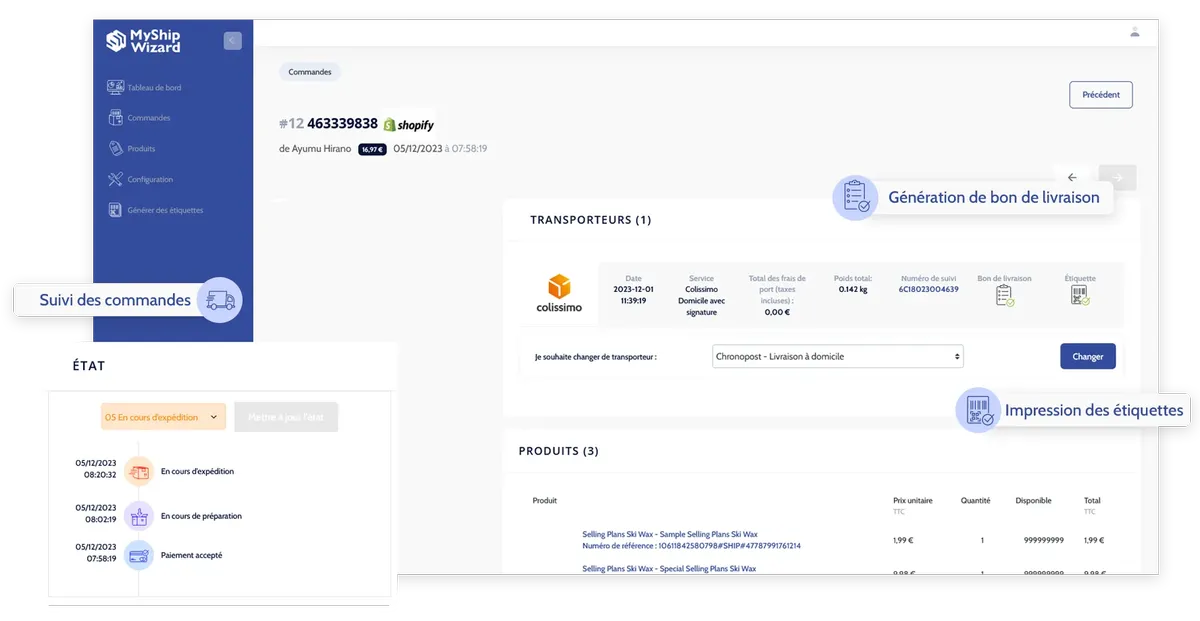This screenshot has width=1200, height=621.
Task: Click the Tableau de bord sidebar icon
Action: coord(115,87)
